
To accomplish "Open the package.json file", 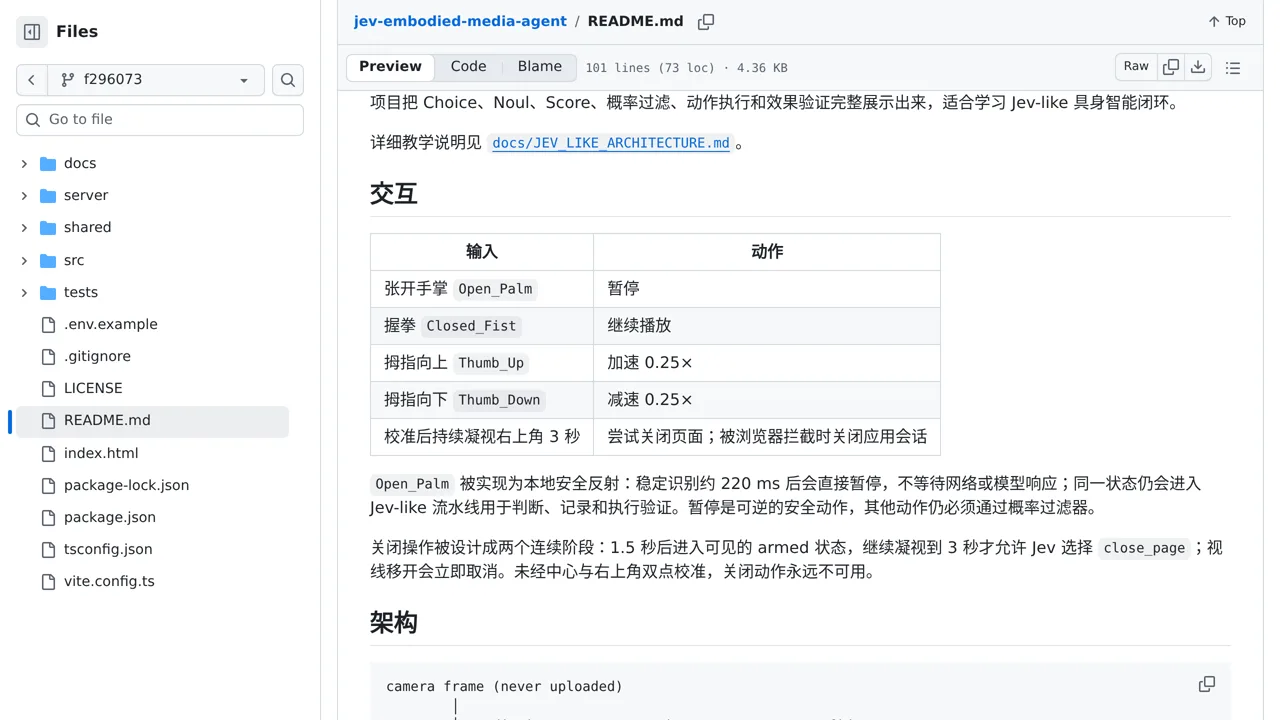I will point(110,517).
